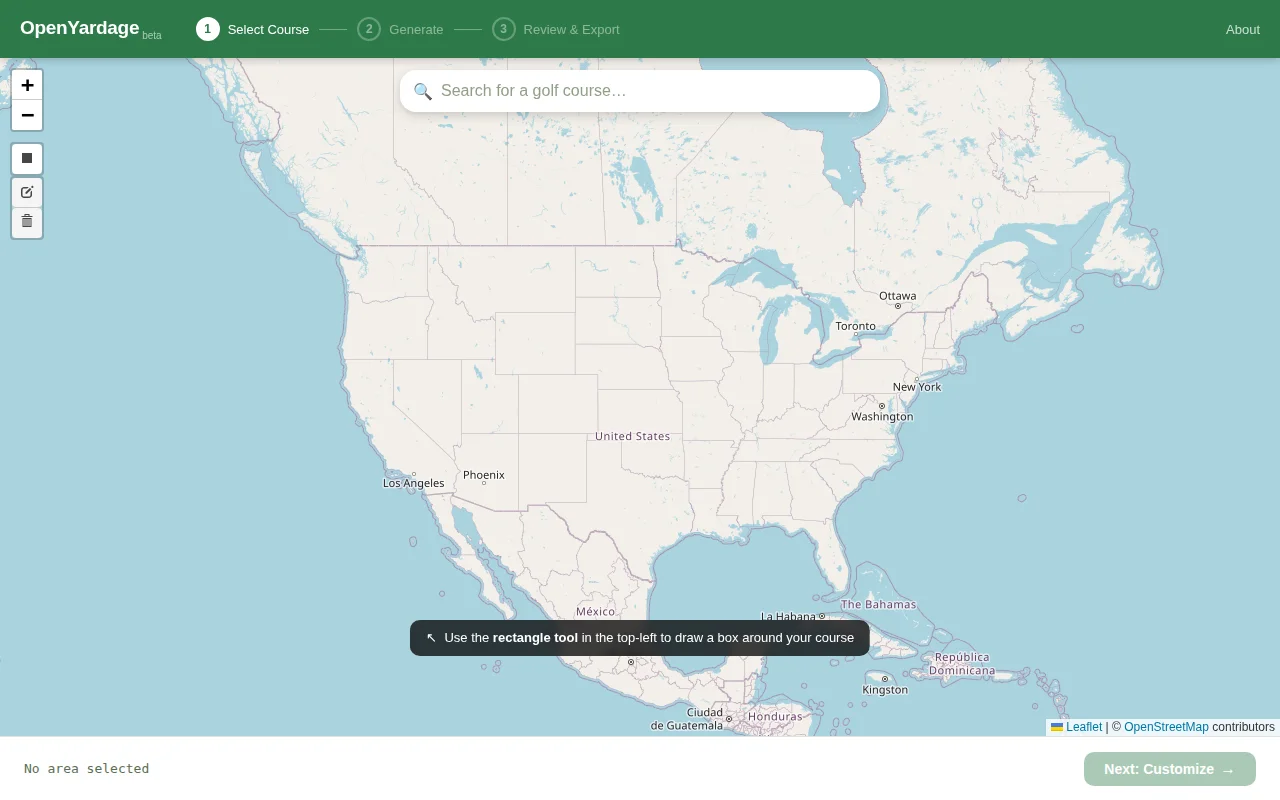
Task: Select the rectangle draw tool
Action: pyautogui.click(x=27, y=158)
